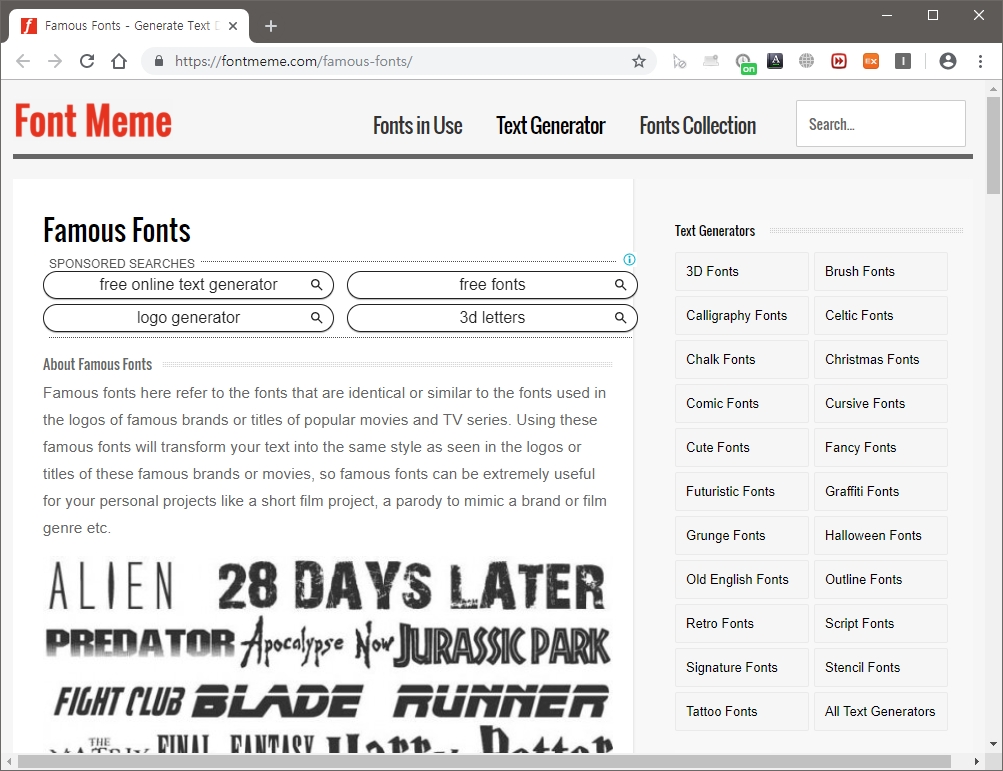Screen dimensions: 1003x771
Task: Open Fancy Fonts generator
Action: [881, 447]
